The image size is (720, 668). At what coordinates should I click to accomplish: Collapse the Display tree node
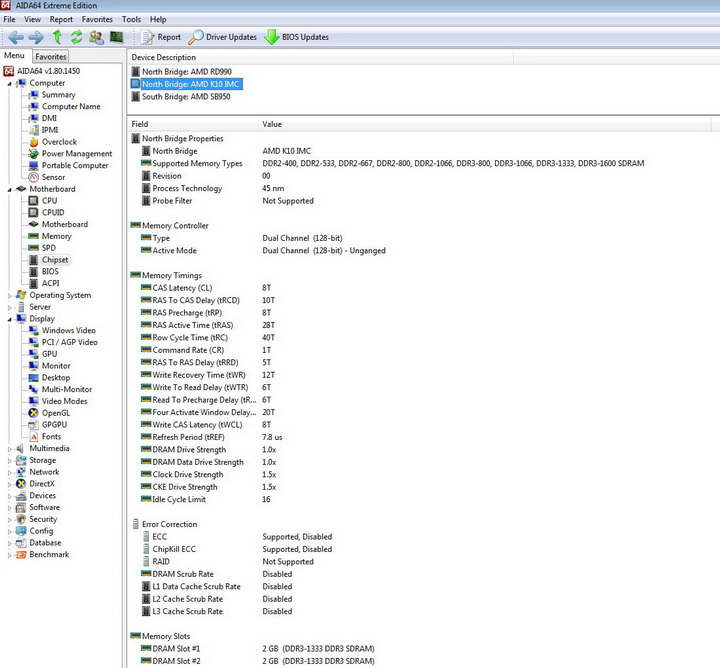pos(9,319)
